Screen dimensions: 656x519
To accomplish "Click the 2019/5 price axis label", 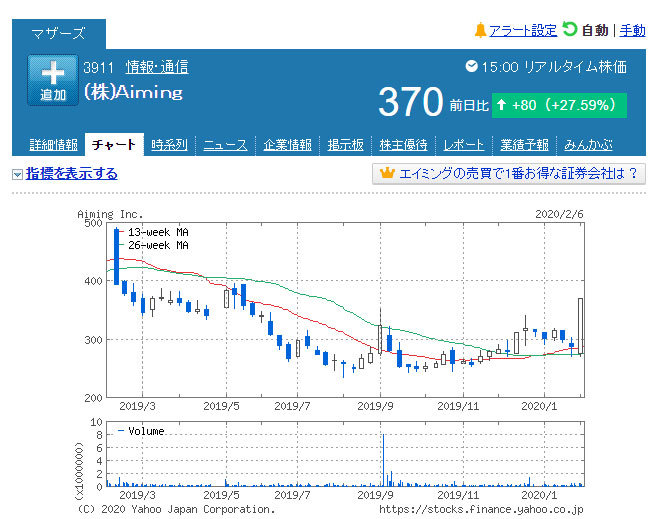I will coord(221,406).
